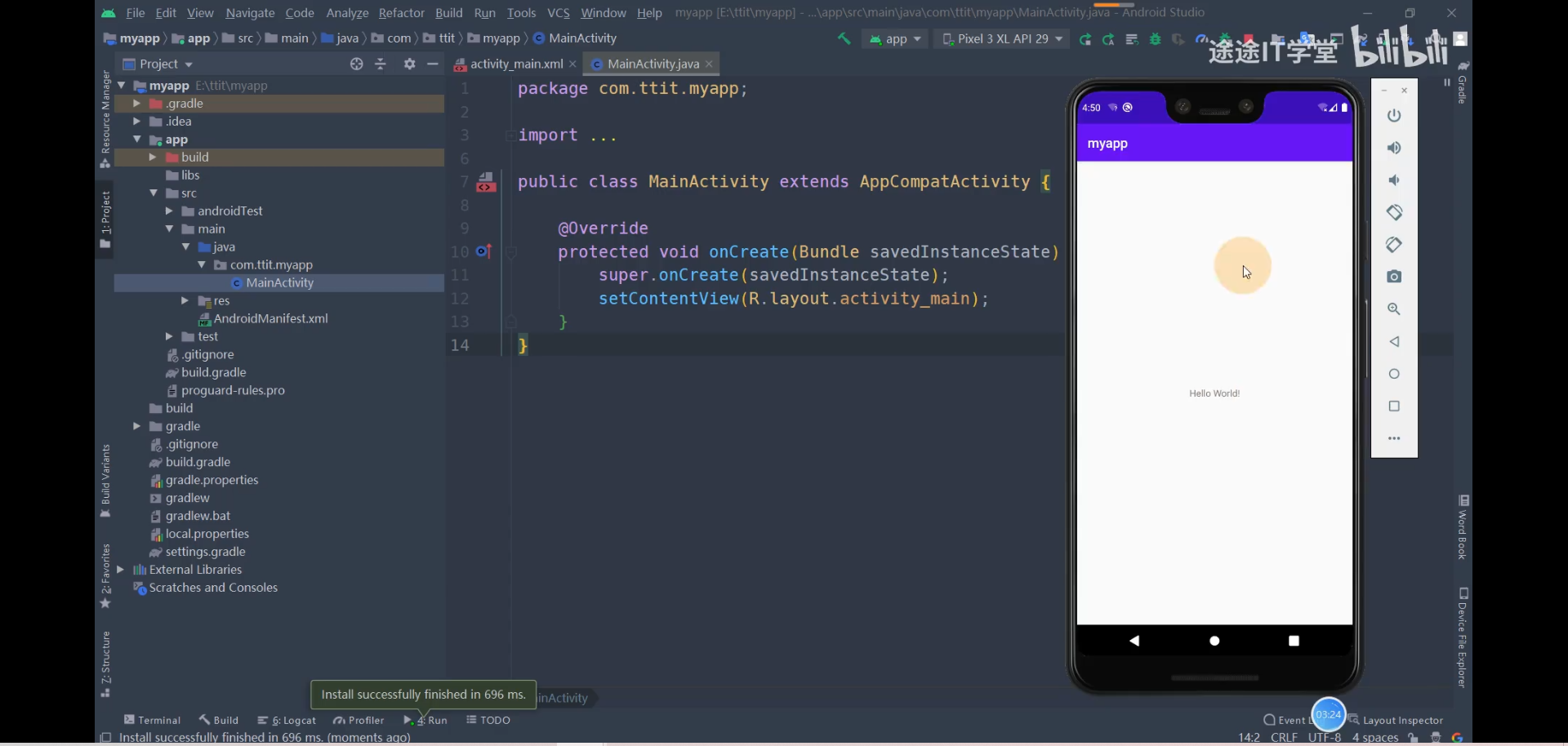
Task: Expand the .idea folder
Action: pos(136,122)
